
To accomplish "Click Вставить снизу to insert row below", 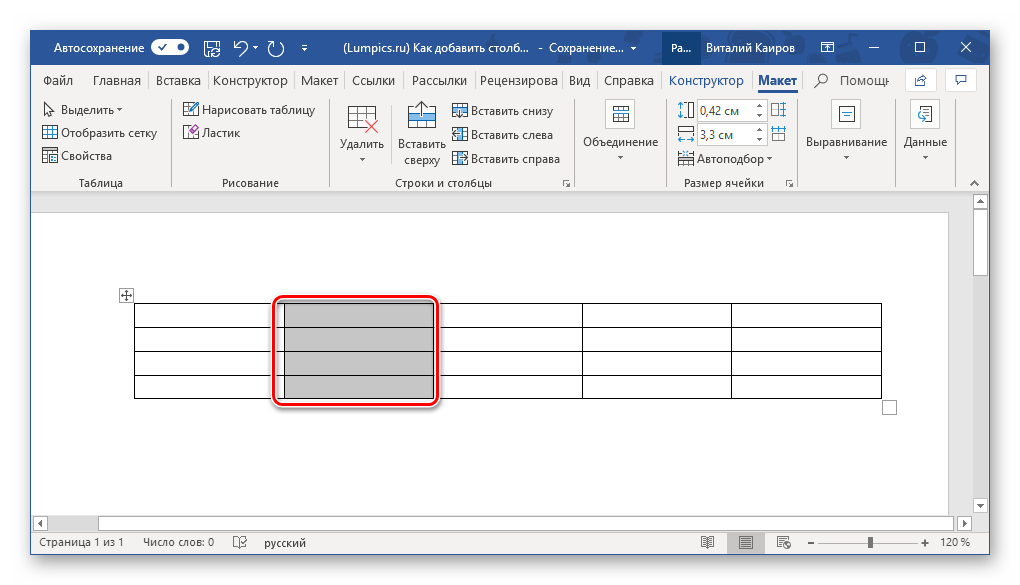I will (x=502, y=111).
